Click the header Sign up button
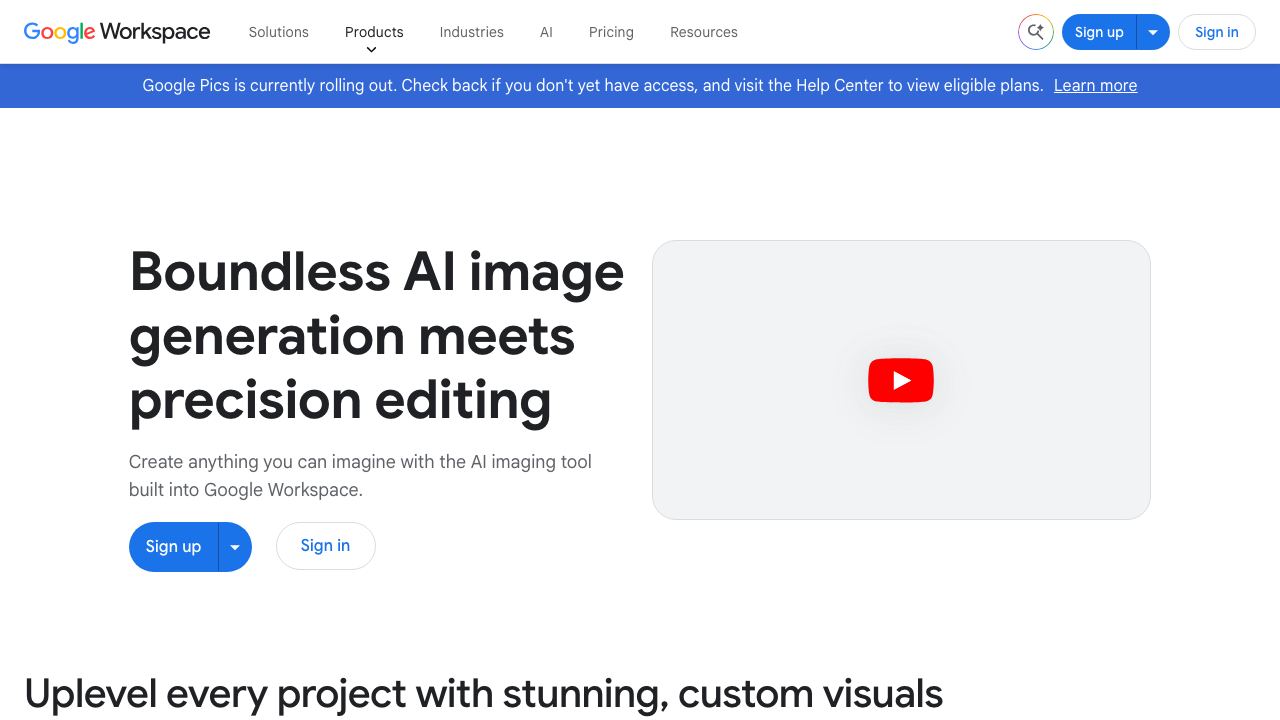 click(1099, 32)
